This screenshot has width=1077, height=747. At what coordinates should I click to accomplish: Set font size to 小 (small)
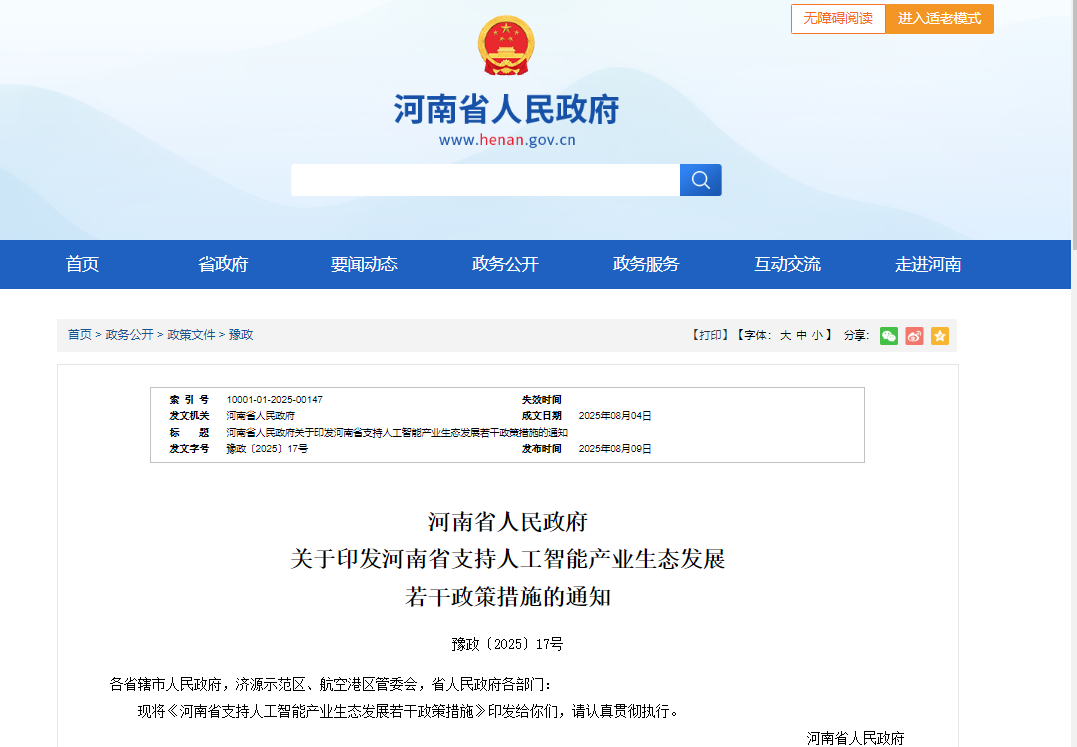tap(817, 336)
